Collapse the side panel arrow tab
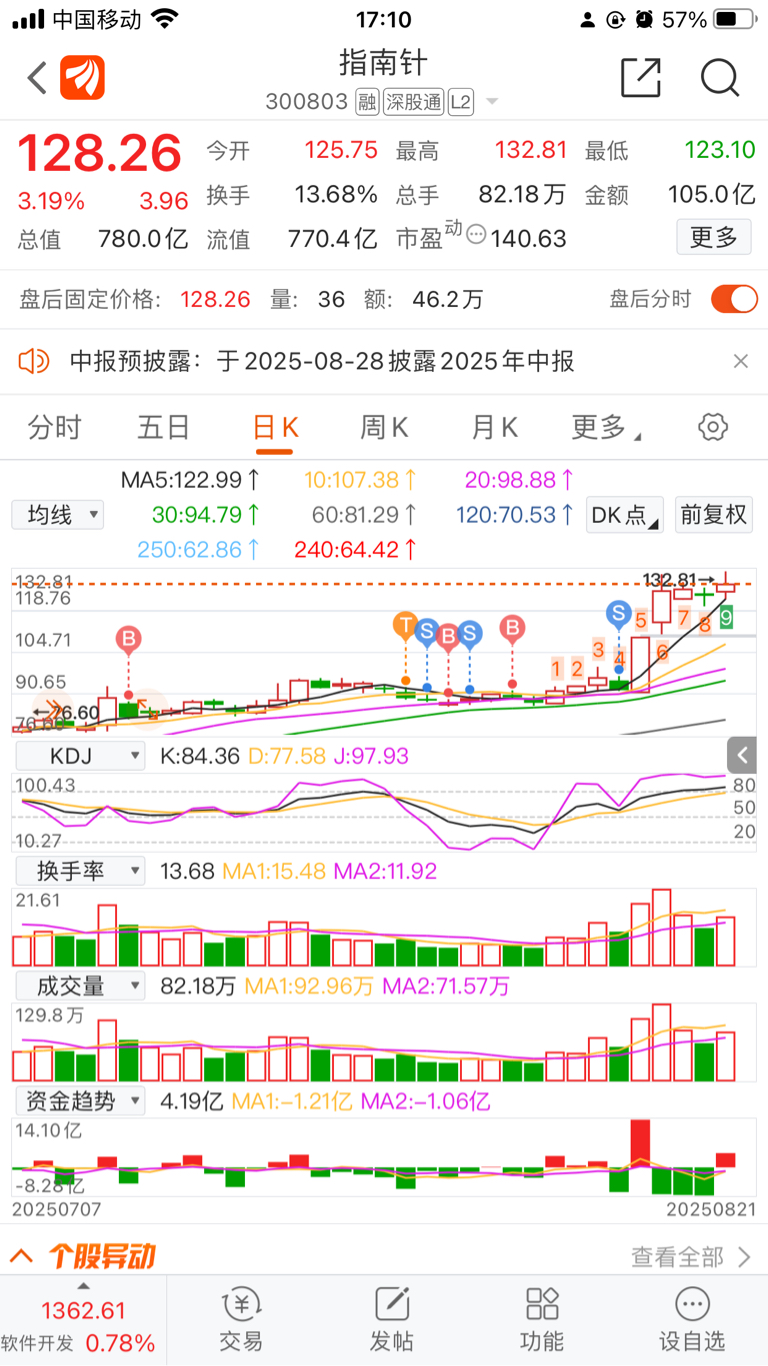This screenshot has height=1366, width=768. [x=741, y=754]
